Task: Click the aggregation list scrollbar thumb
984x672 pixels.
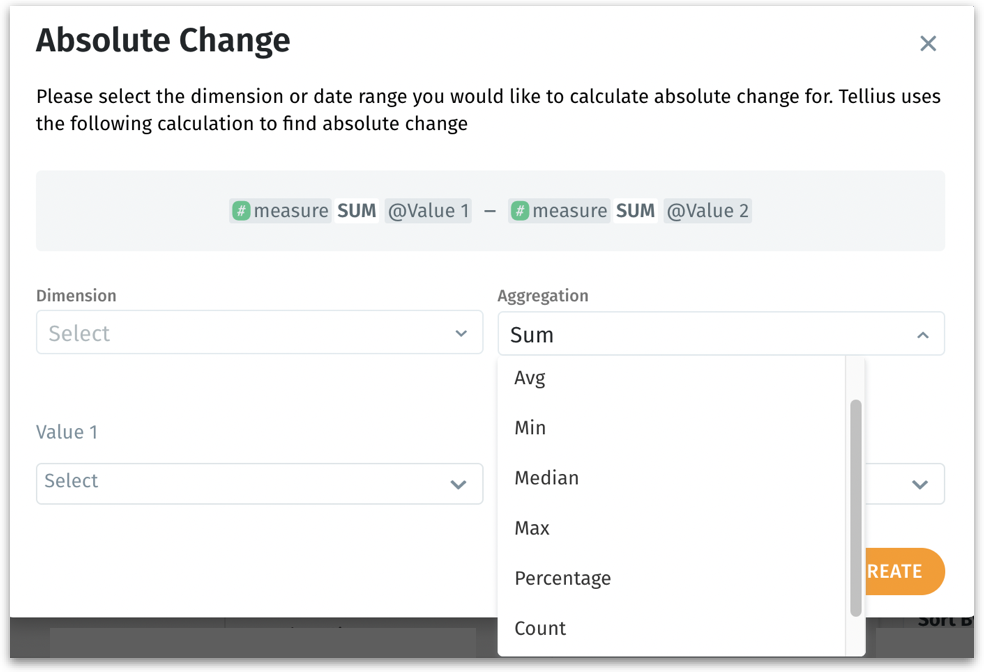Action: [855, 506]
